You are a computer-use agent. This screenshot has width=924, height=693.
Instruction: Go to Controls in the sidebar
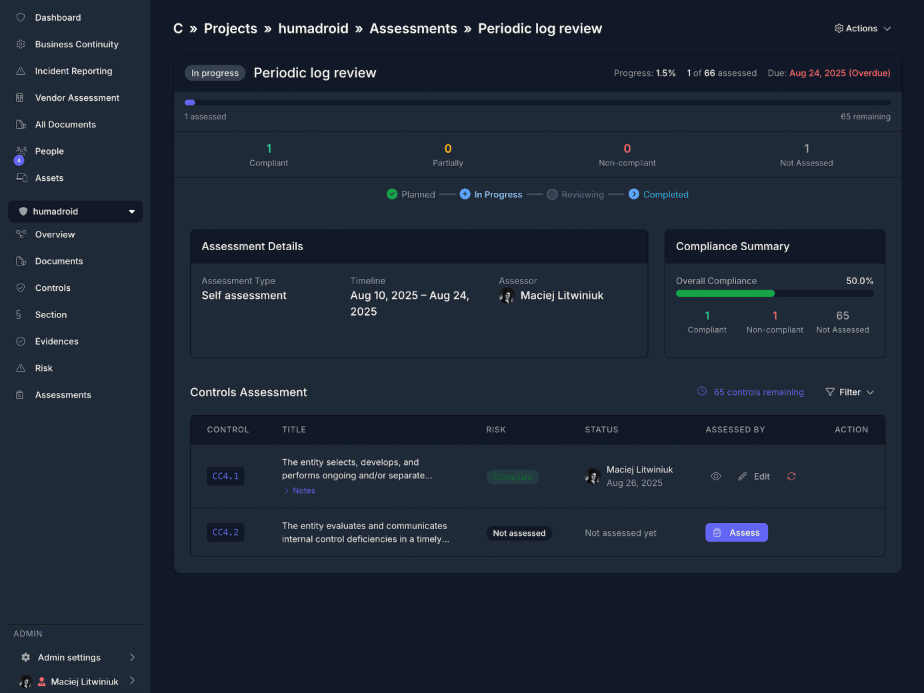click(x=52, y=288)
